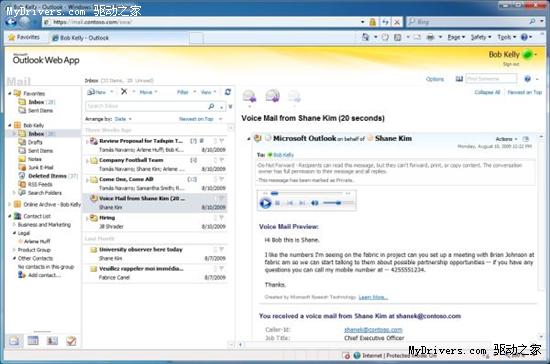Screen dimensions: 550x364
Task: Mute the voice mail player speaker icon
Action: click(x=315, y=203)
